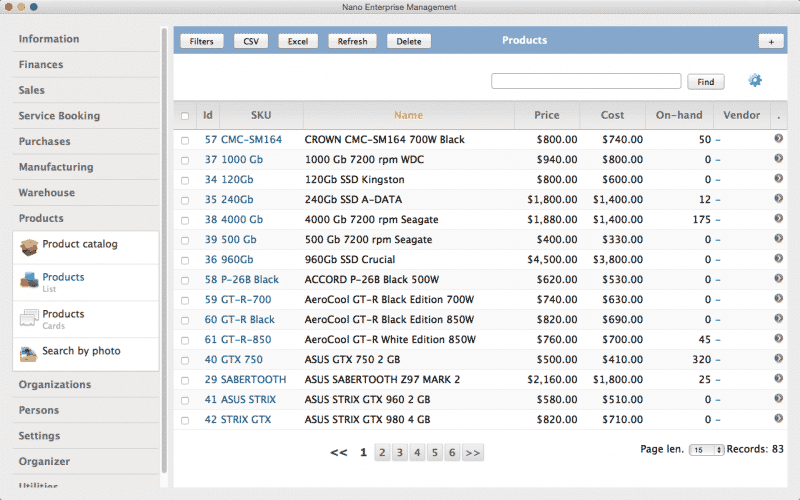Open Products Cards view icon
This screenshot has height=500, width=800.
pyautogui.click(x=29, y=319)
